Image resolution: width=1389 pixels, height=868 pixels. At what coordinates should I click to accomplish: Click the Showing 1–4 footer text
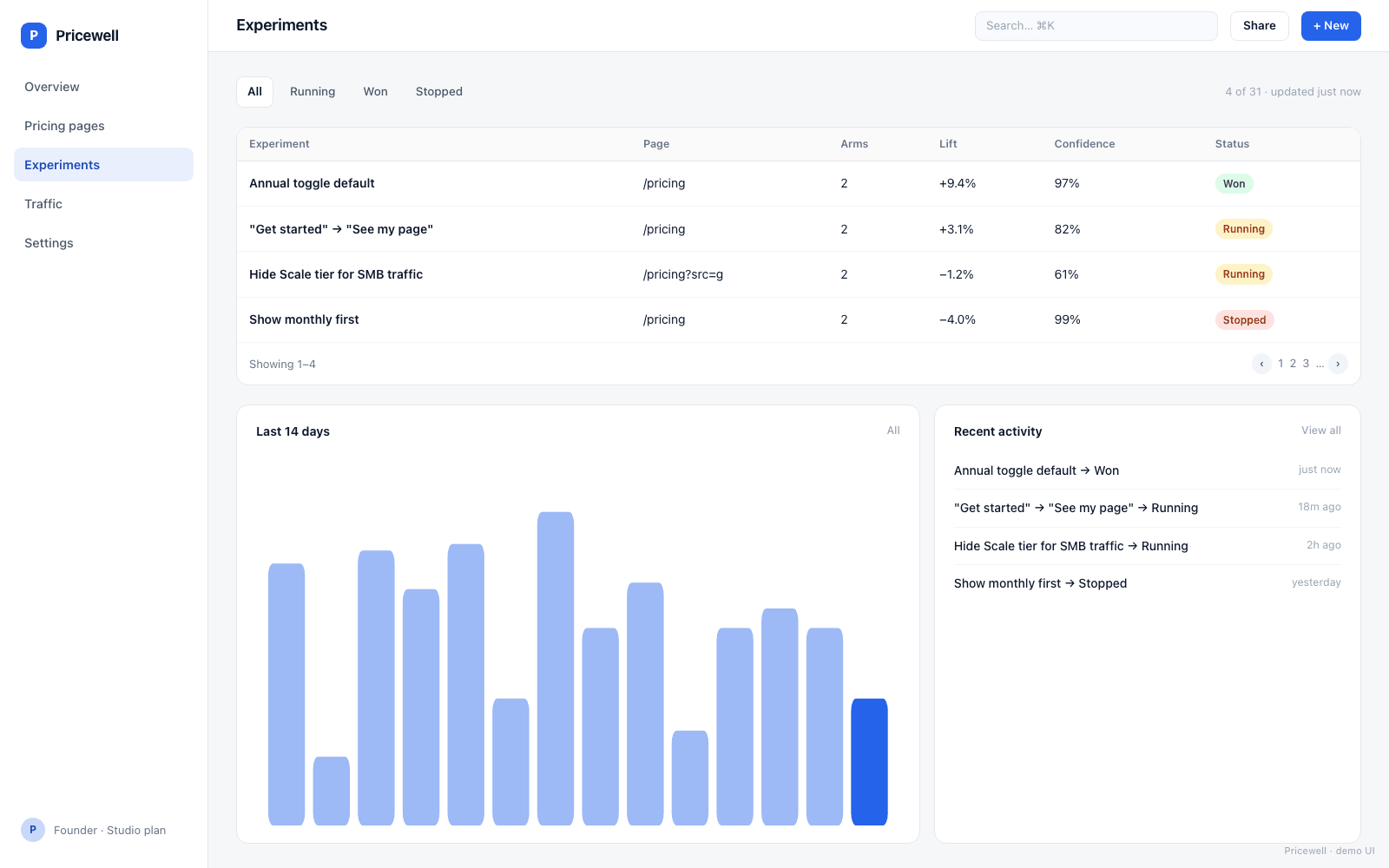[282, 365]
